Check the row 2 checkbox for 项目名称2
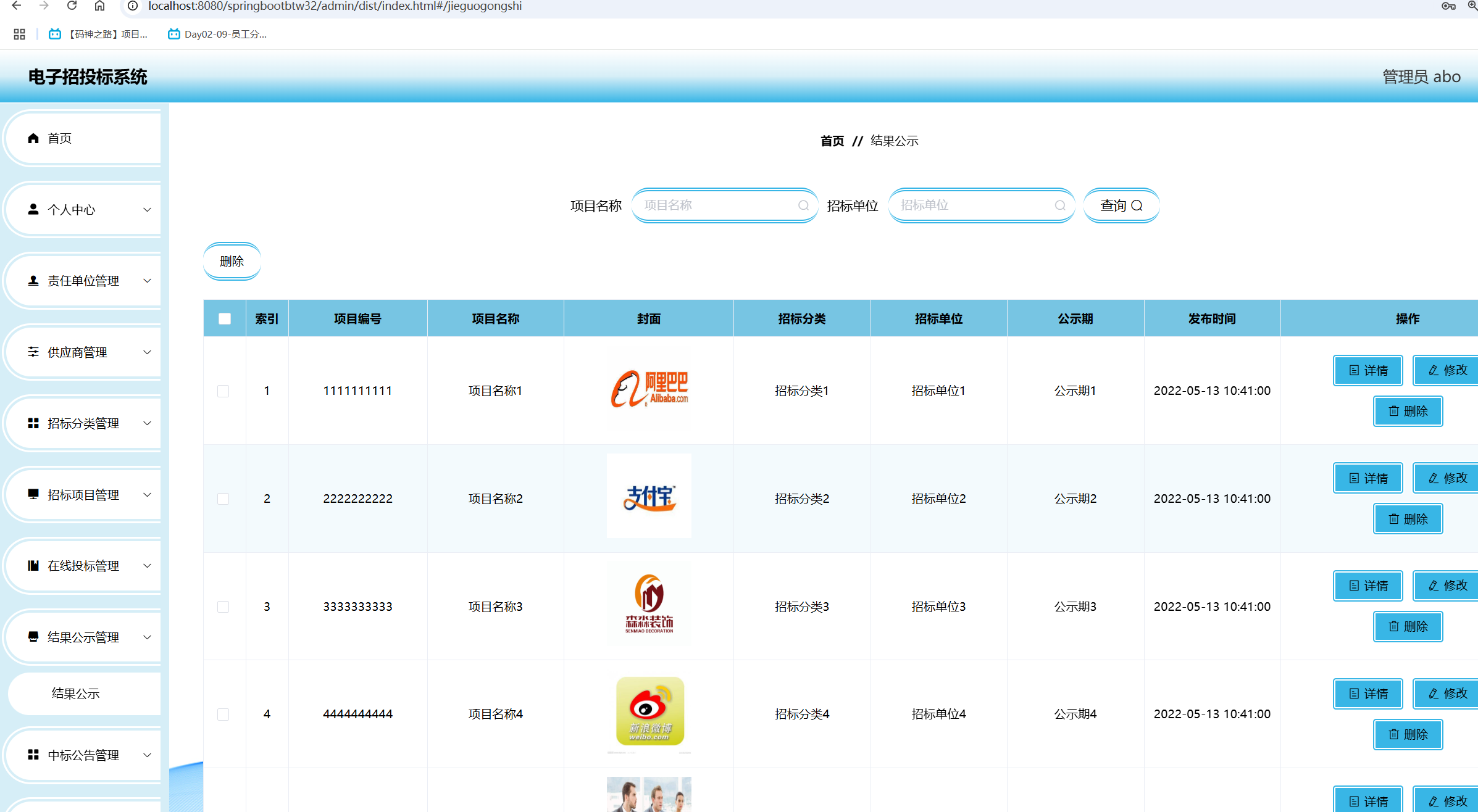Screen dimensions: 1478x812 [x=223, y=499]
